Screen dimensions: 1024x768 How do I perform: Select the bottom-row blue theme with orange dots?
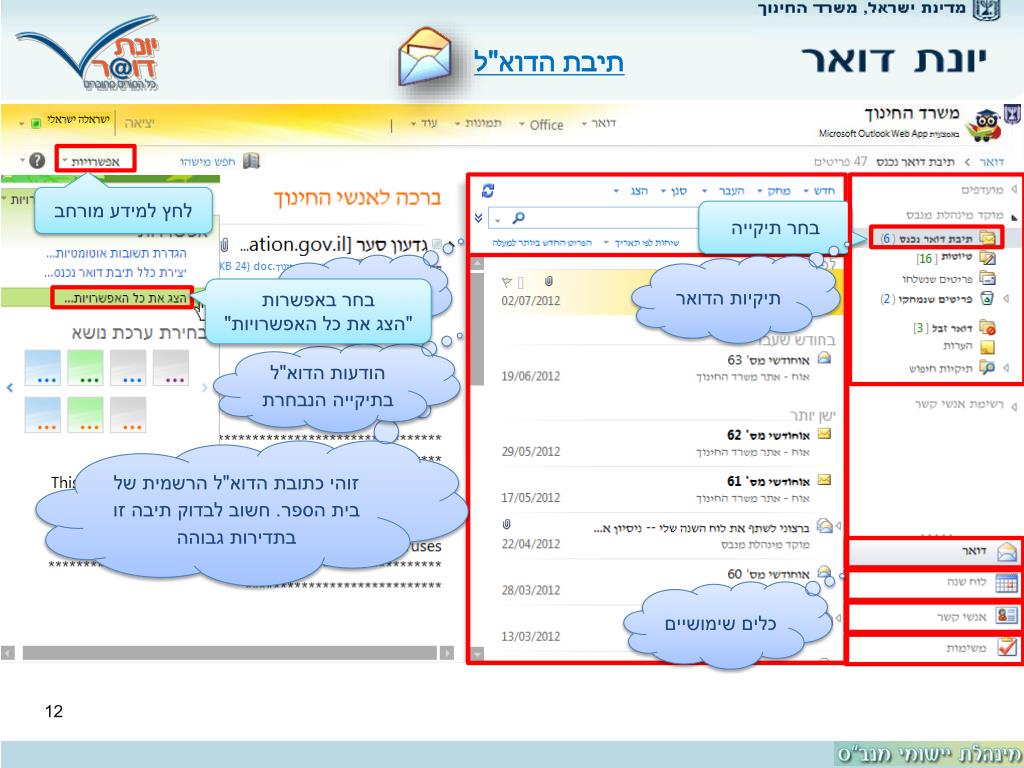(42, 414)
